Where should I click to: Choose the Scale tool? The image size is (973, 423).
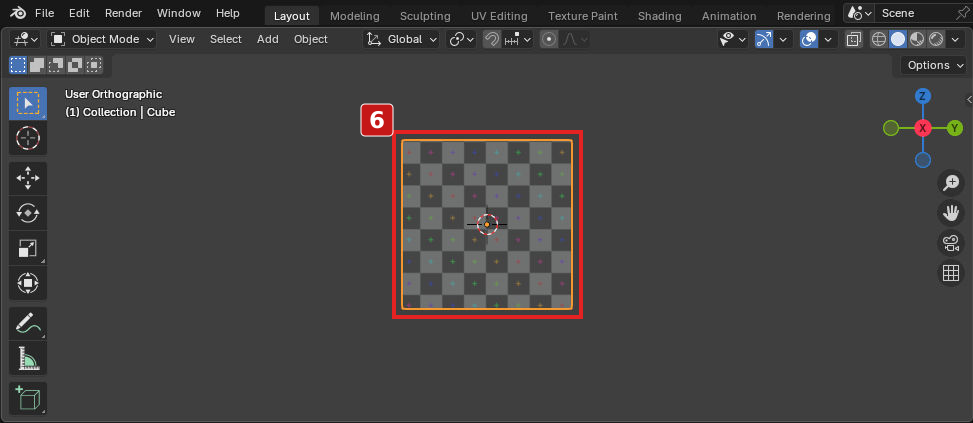pyautogui.click(x=27, y=249)
